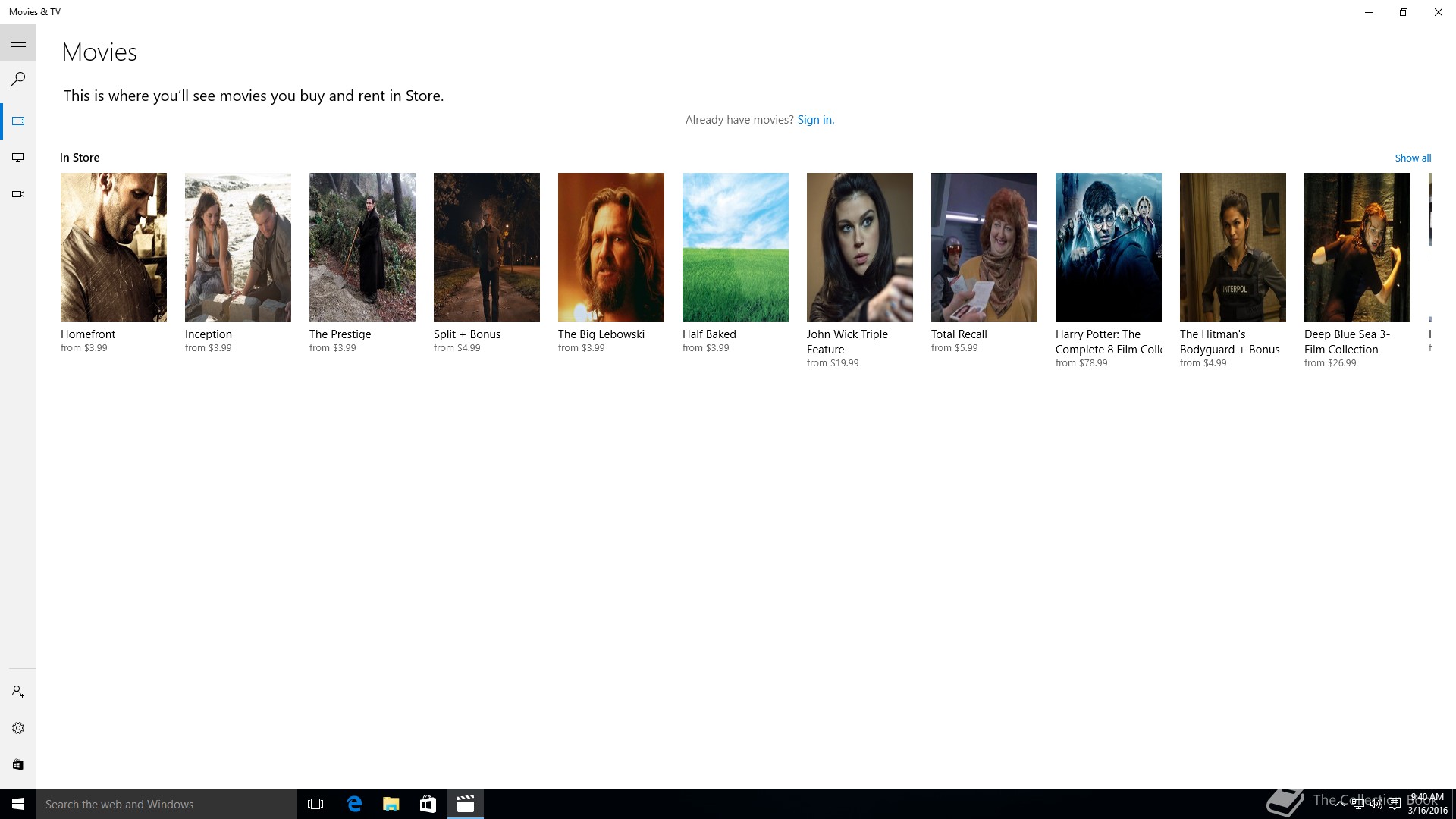Click the Sign in link
This screenshot has height=819, width=1456.
point(815,120)
